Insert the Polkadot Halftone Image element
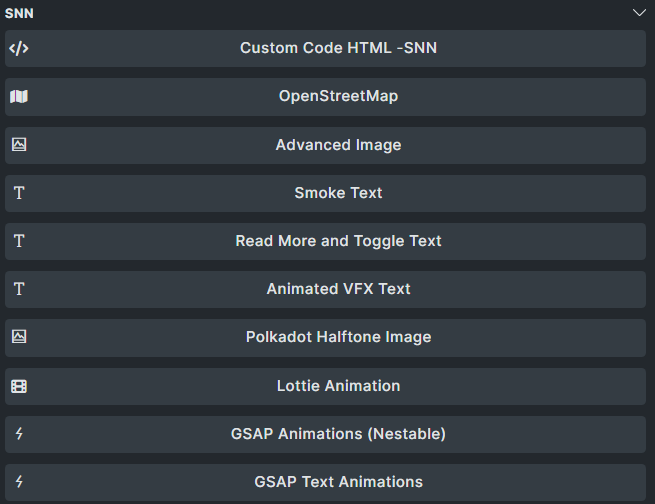 [x=325, y=338]
